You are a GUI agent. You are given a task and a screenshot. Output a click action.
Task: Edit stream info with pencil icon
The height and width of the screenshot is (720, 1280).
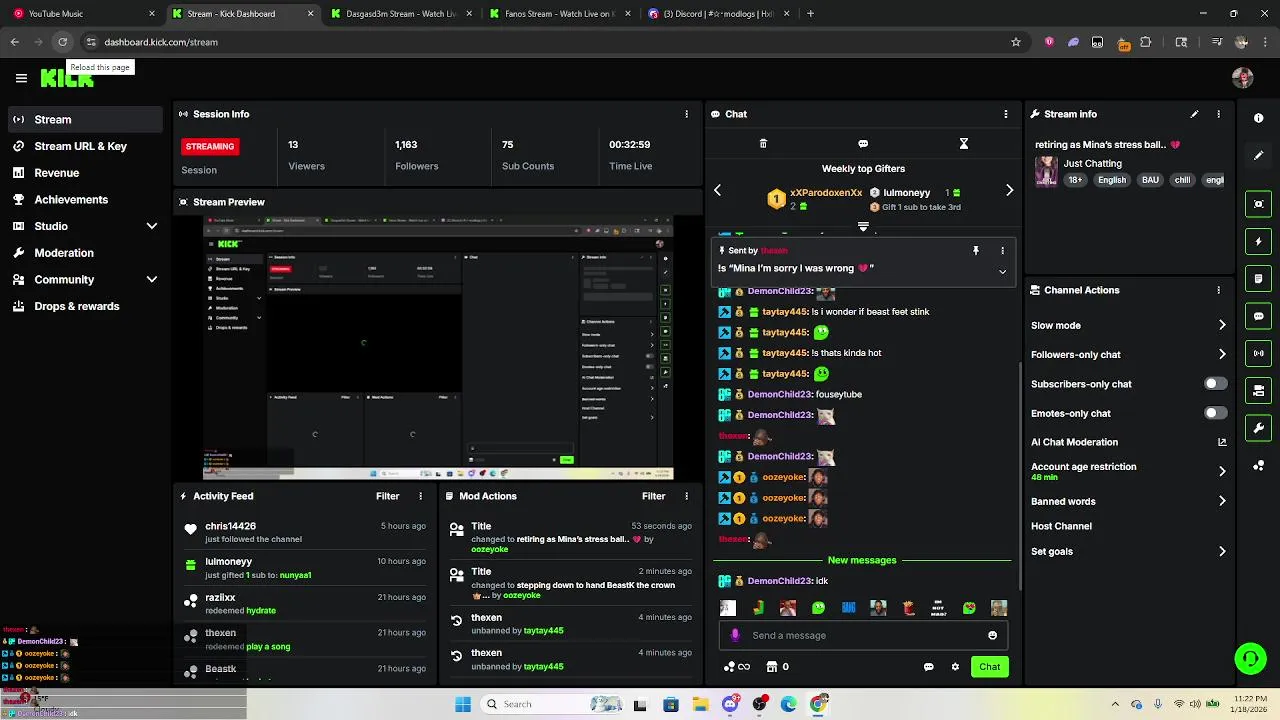click(1194, 114)
